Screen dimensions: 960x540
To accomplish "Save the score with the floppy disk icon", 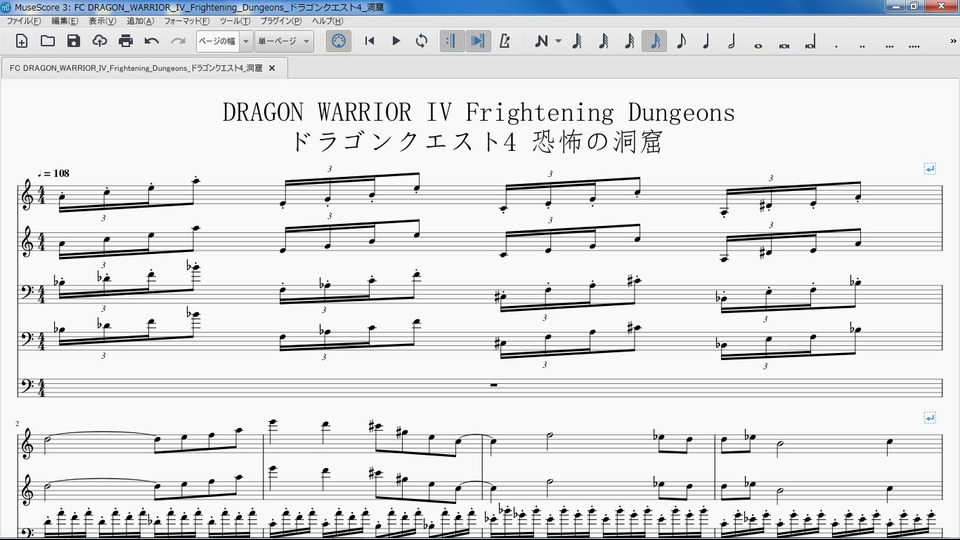I will (73, 41).
